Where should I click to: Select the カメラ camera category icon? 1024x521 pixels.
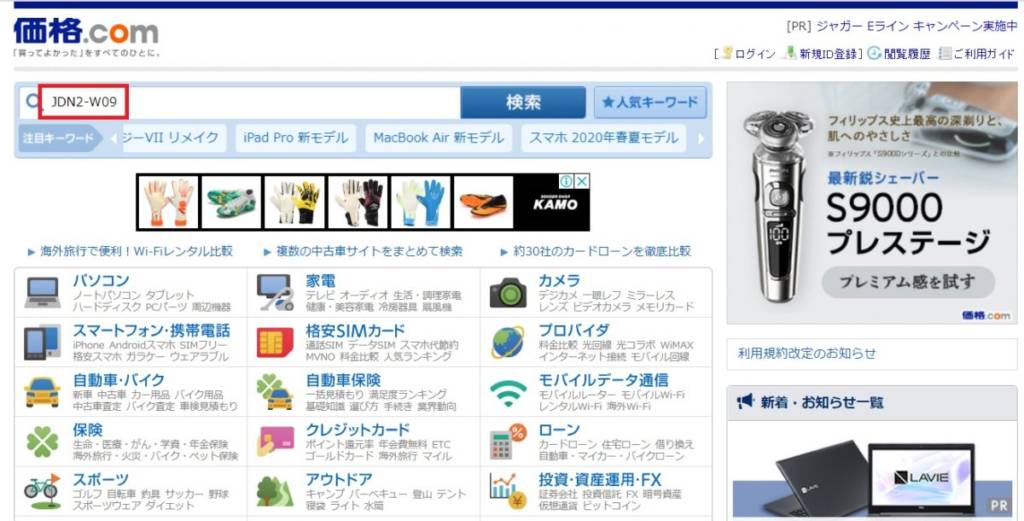click(507, 293)
